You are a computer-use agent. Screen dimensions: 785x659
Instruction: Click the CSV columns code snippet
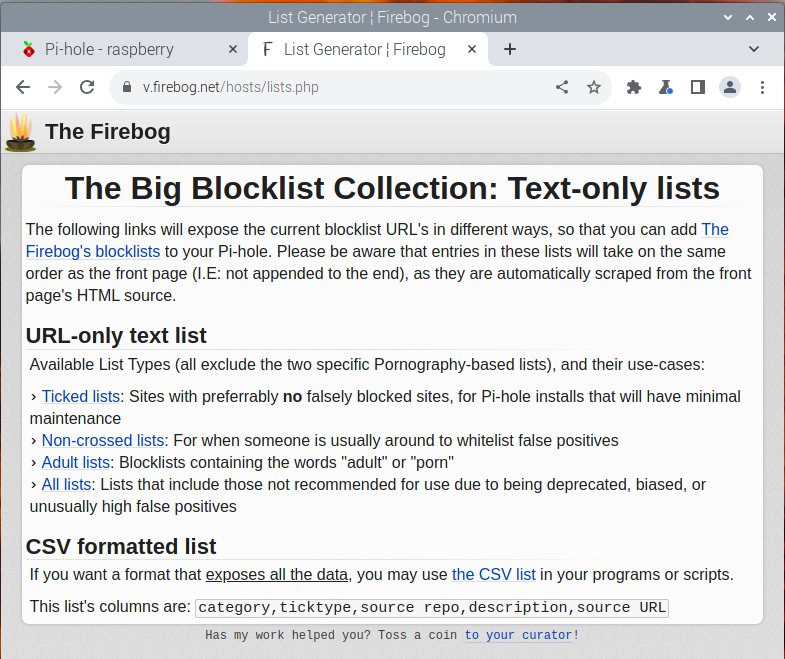click(x=432, y=607)
